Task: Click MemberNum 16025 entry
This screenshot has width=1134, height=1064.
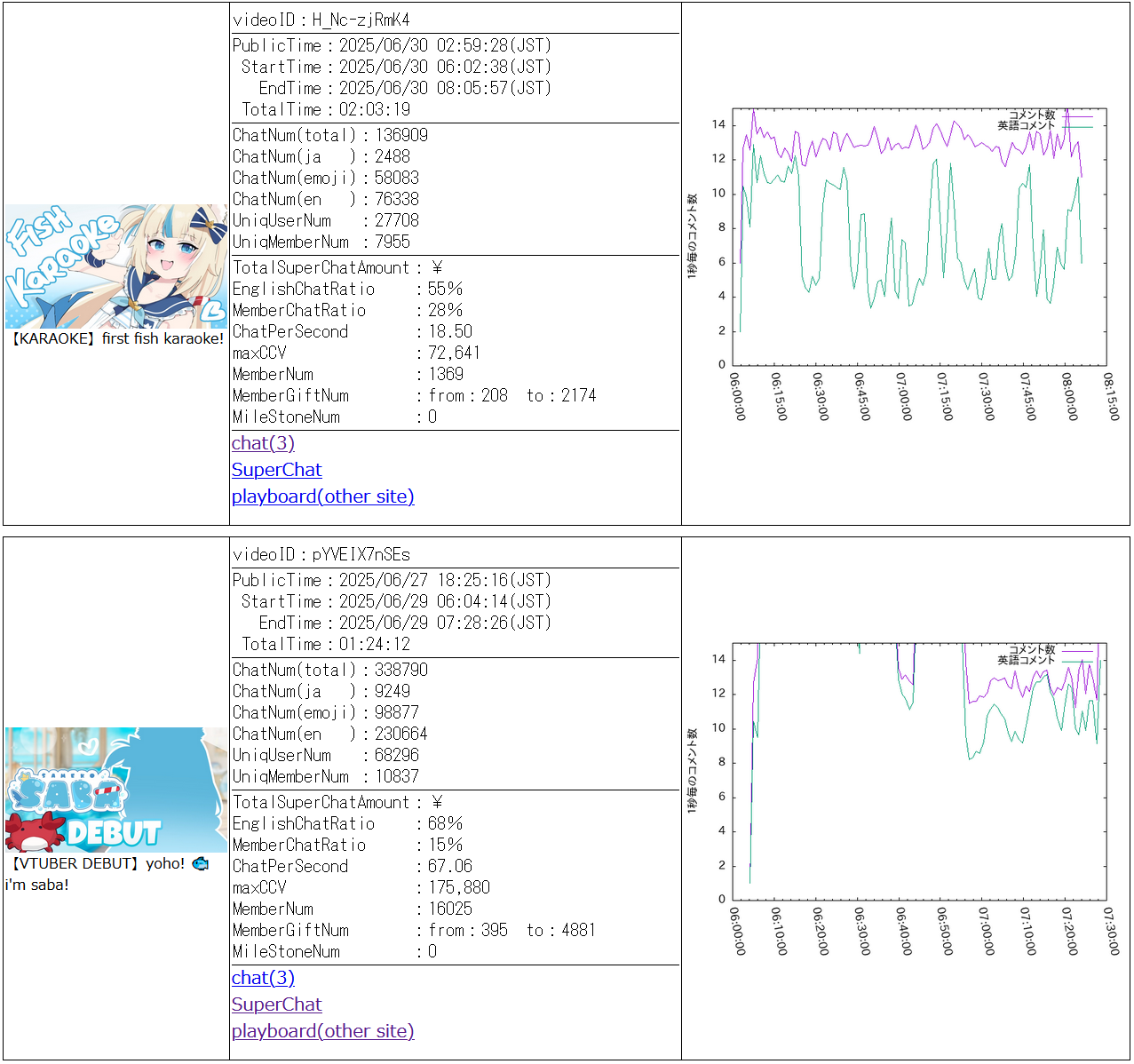Action: coord(353,909)
